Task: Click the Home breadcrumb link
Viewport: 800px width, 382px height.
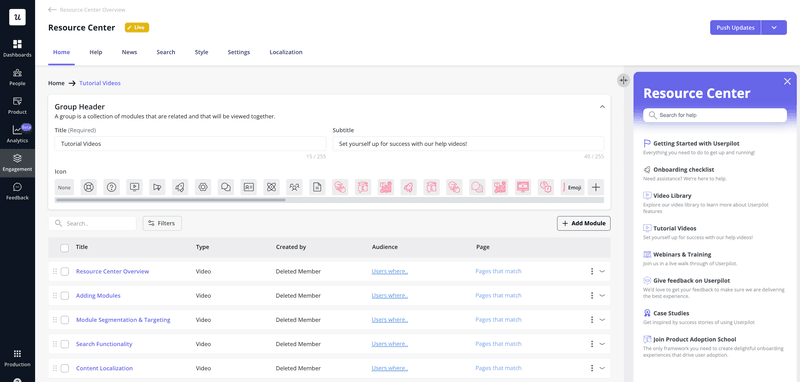Action: [56, 83]
